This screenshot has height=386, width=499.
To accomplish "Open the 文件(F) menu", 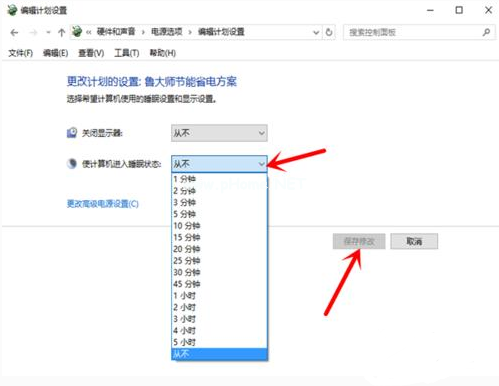I will click(x=20, y=53).
